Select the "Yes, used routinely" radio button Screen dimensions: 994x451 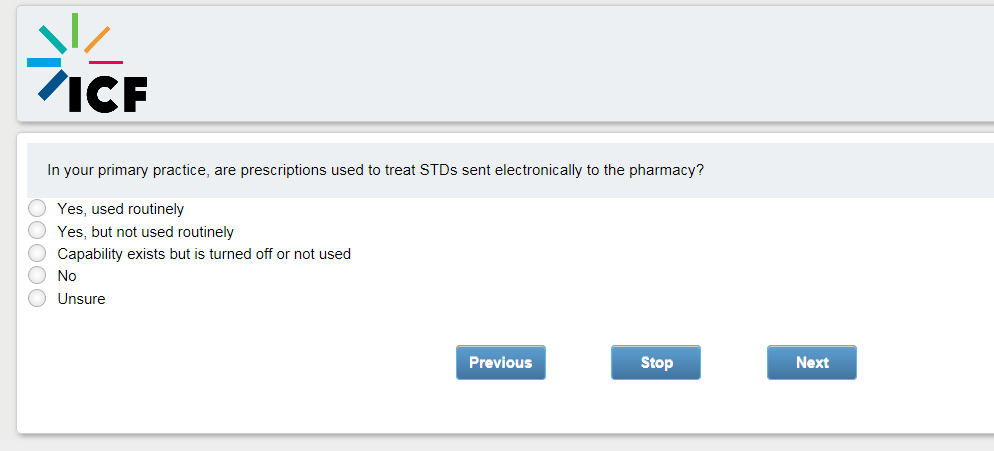point(37,209)
